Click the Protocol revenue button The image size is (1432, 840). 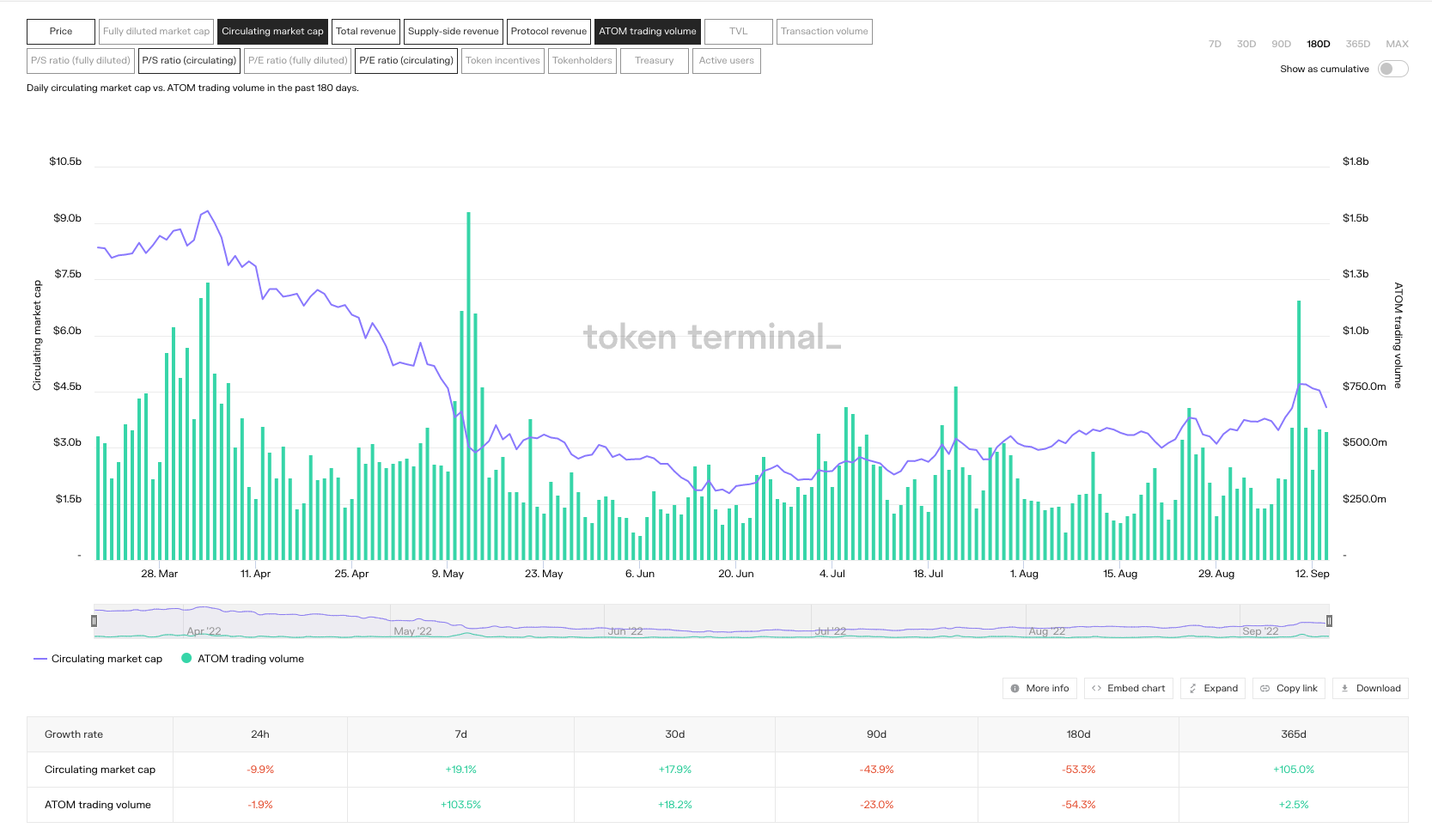pos(548,32)
